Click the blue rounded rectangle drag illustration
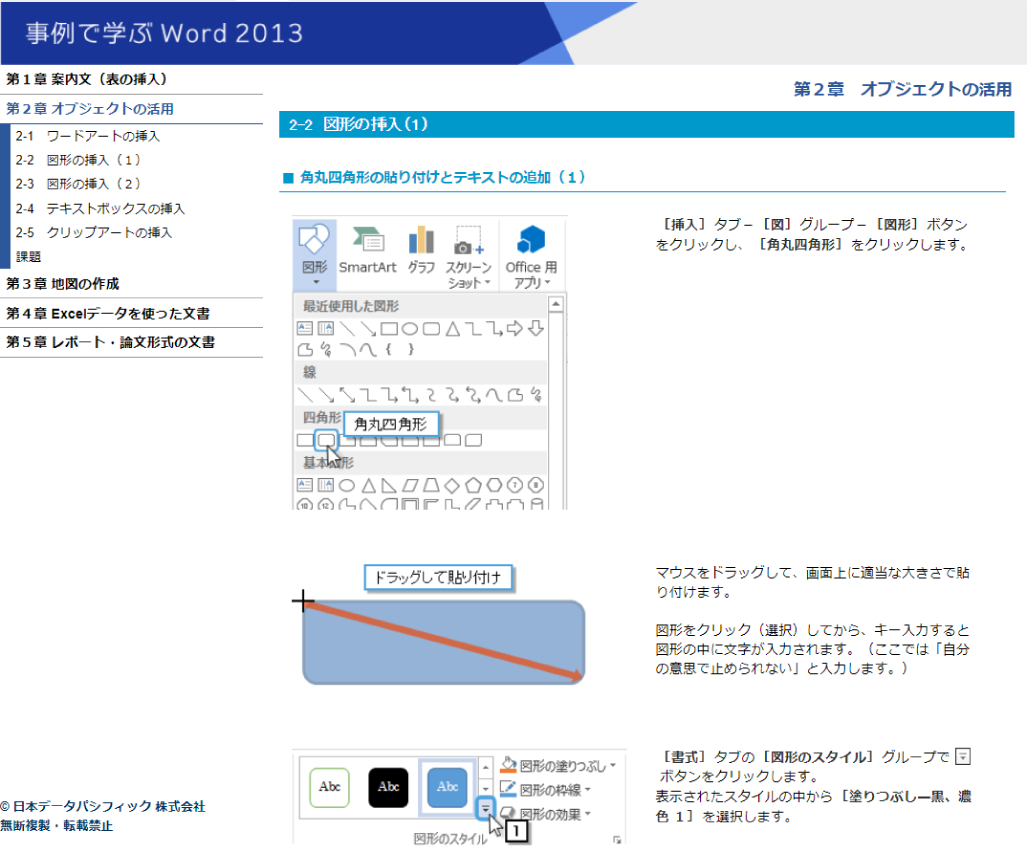The image size is (1027, 846). click(x=443, y=642)
